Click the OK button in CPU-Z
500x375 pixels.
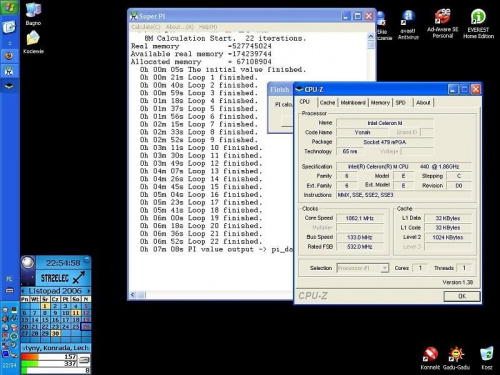(462, 296)
